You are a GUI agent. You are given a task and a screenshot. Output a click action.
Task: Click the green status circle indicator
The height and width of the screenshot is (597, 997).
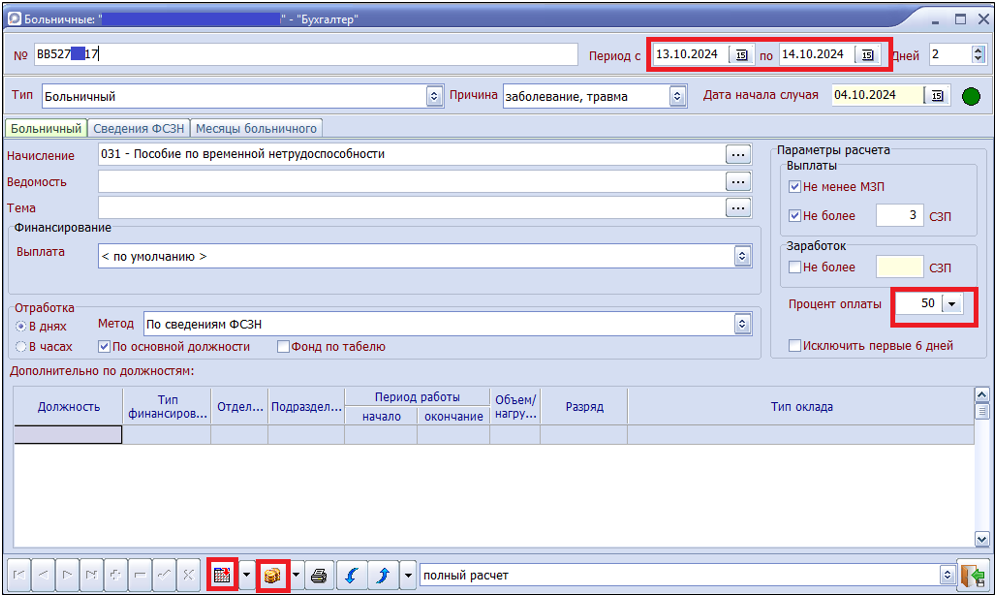pyautogui.click(x=970, y=97)
